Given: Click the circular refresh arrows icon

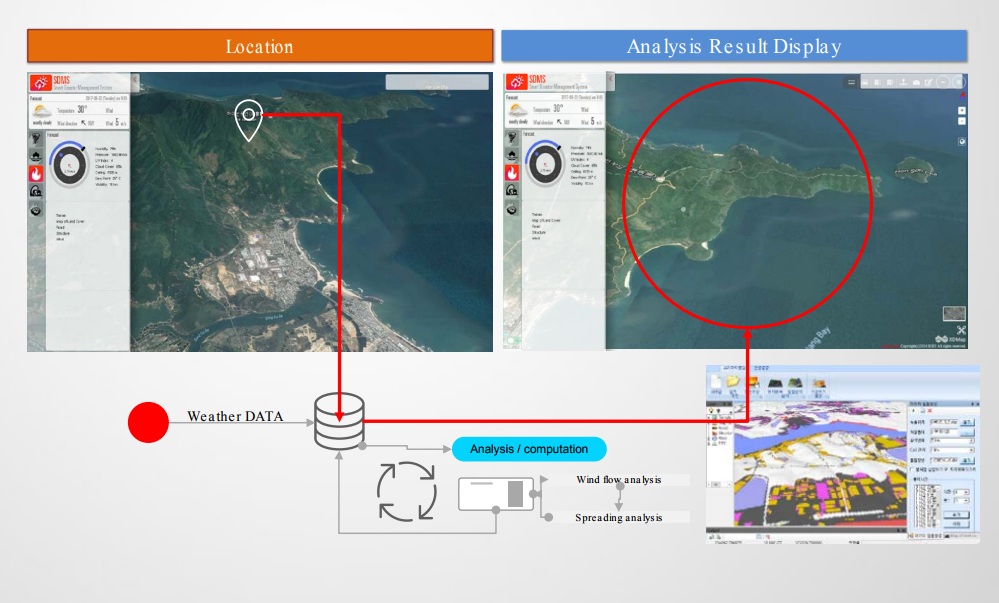Looking at the screenshot, I should [406, 491].
